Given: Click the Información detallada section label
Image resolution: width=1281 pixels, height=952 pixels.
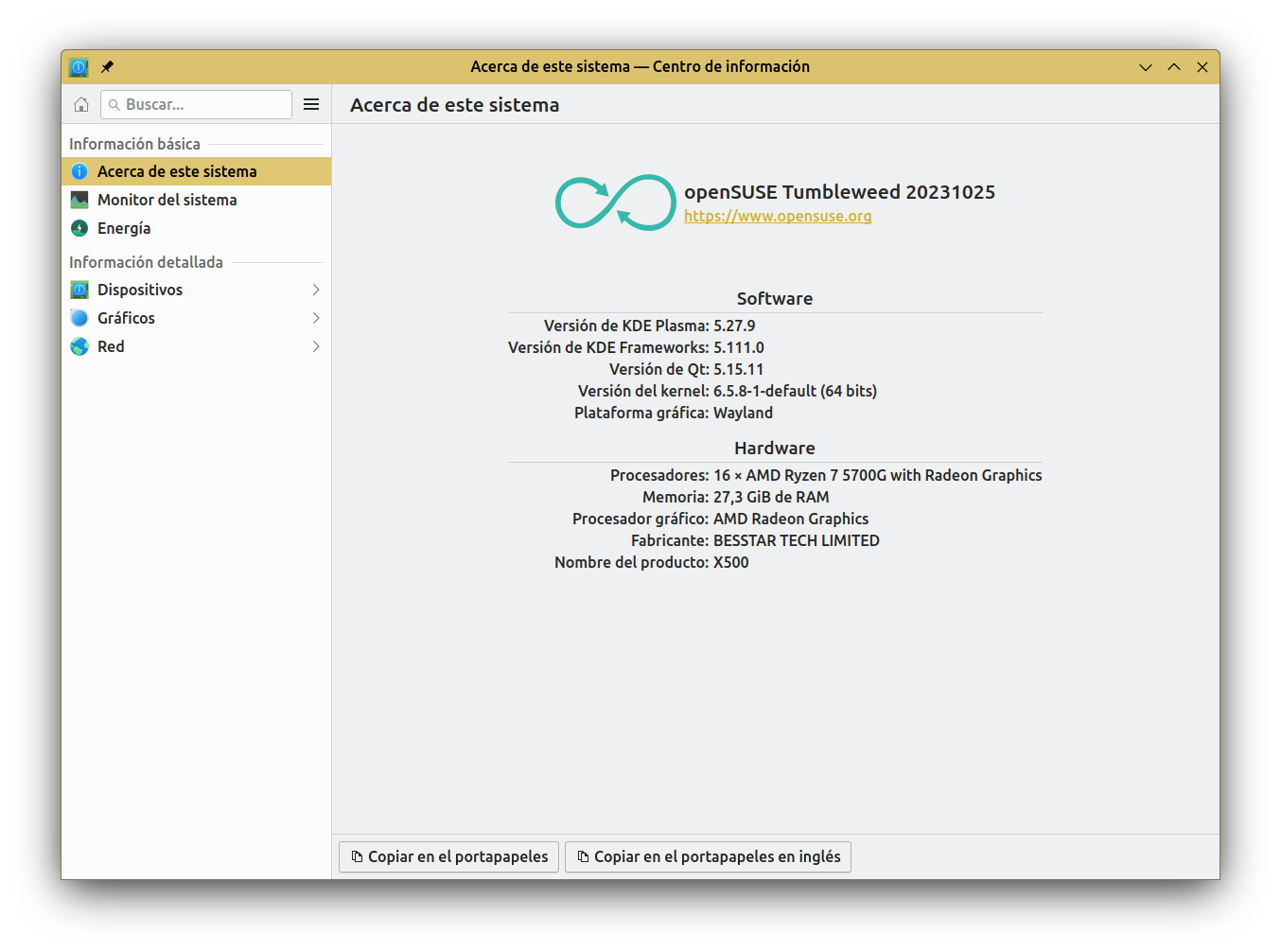Looking at the screenshot, I should pos(146,262).
